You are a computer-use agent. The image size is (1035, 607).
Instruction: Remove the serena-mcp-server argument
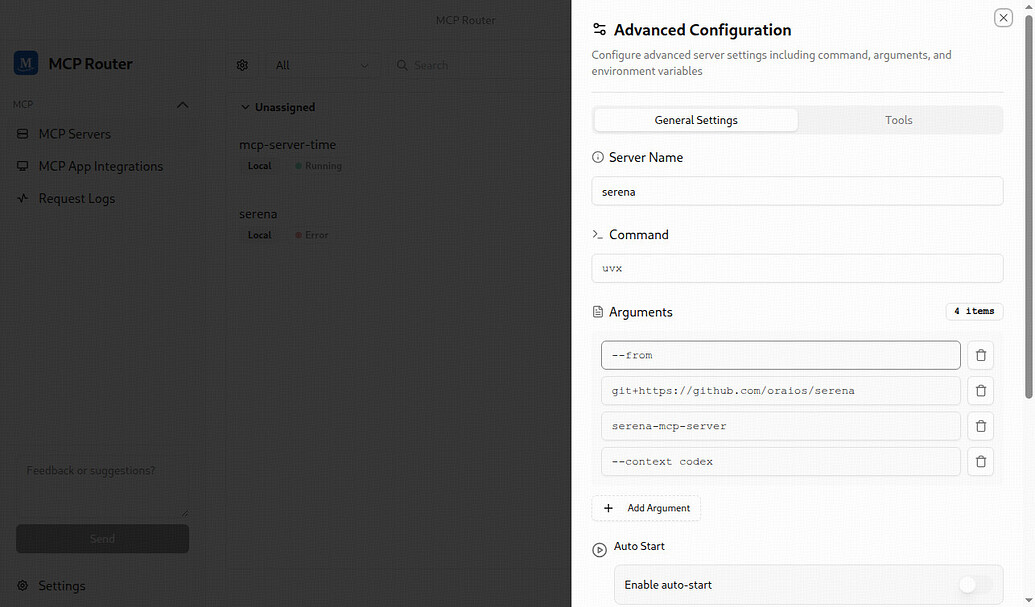click(x=980, y=426)
